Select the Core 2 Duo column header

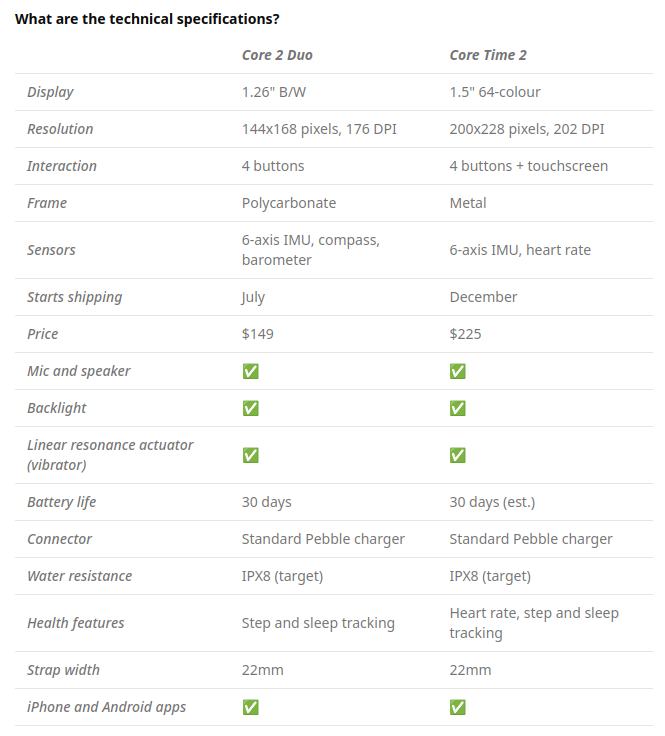[277, 55]
